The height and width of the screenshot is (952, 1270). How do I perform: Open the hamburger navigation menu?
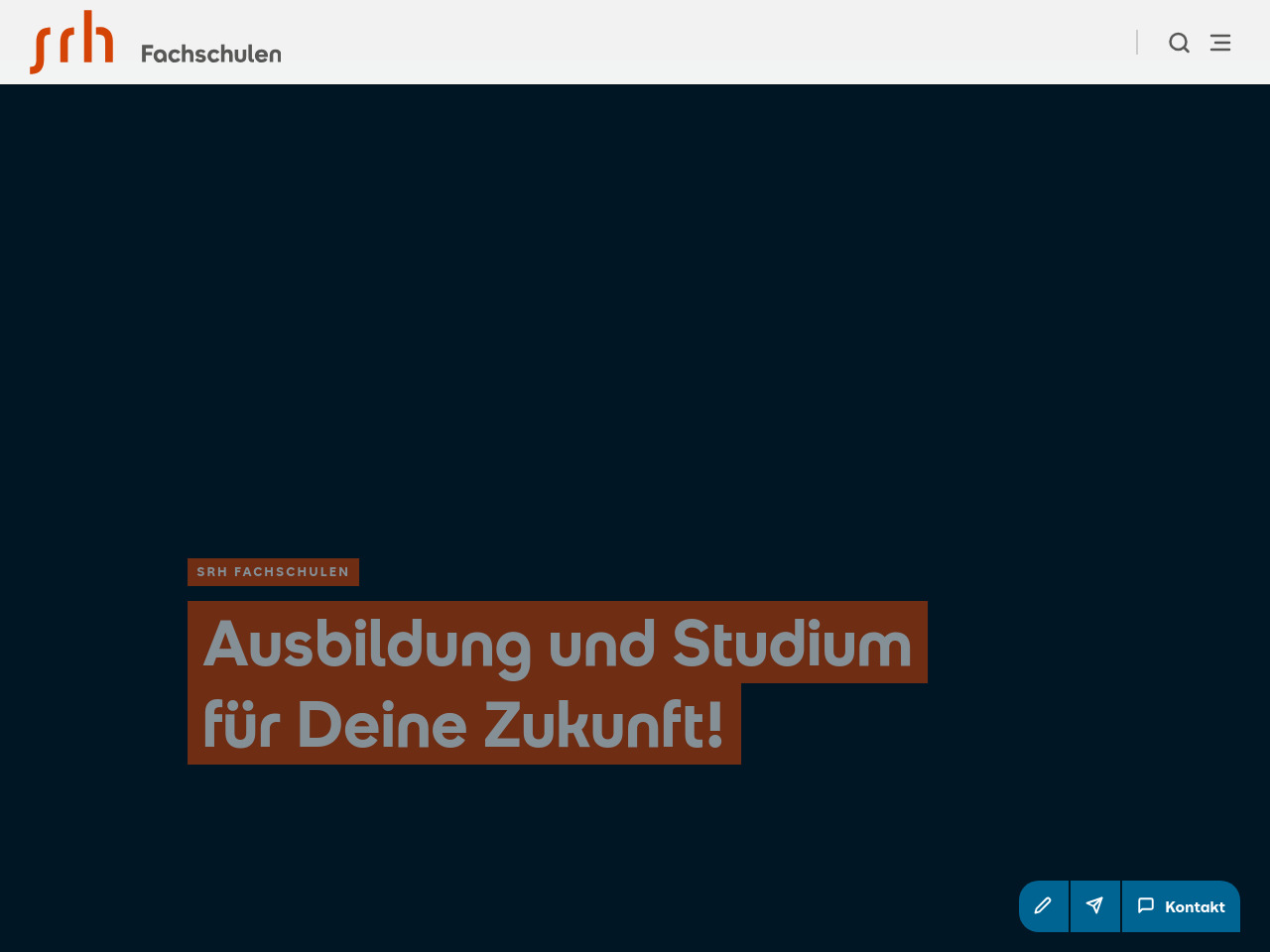[x=1220, y=43]
